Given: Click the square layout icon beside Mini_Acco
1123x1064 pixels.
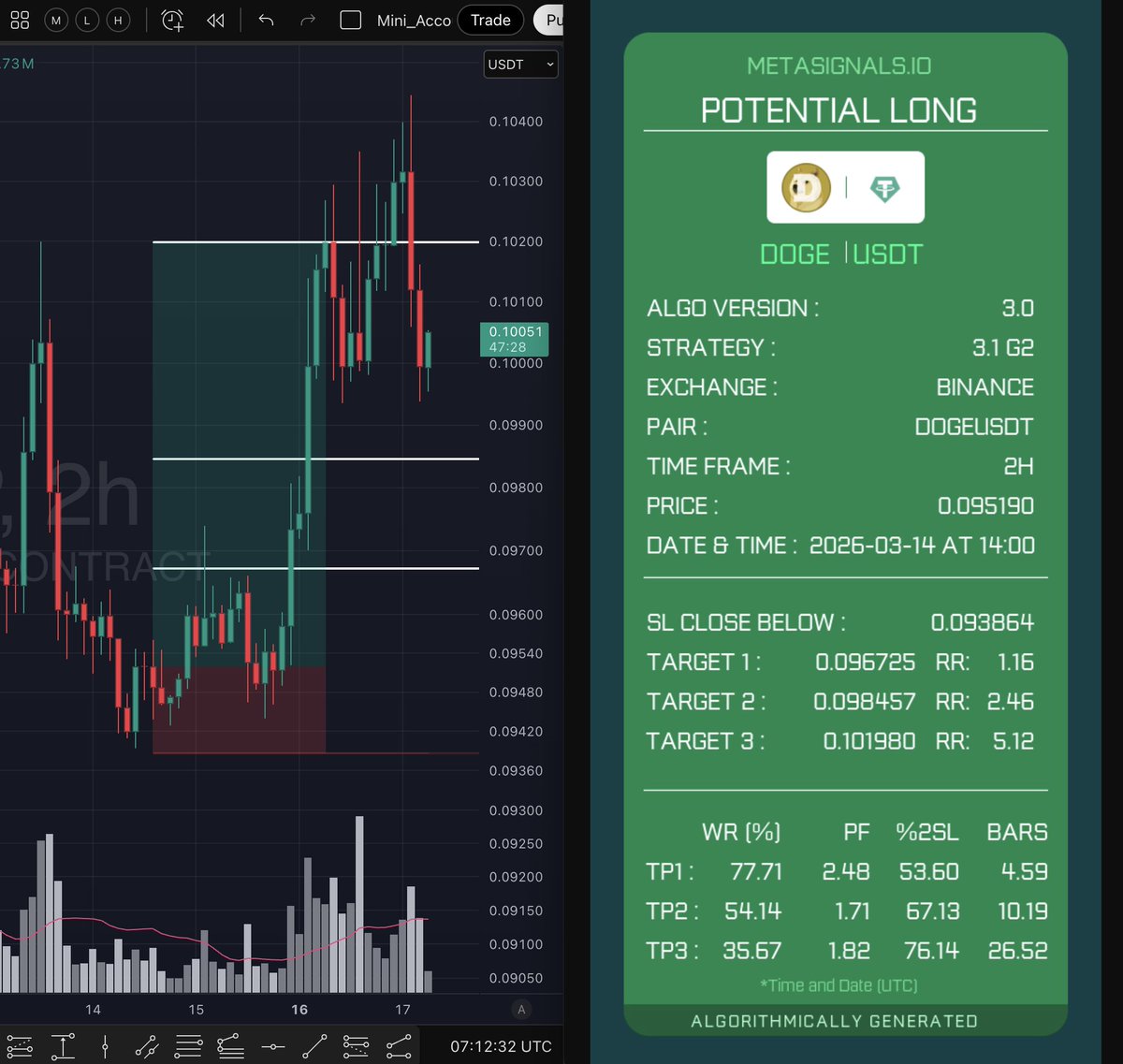Looking at the screenshot, I should [x=351, y=20].
